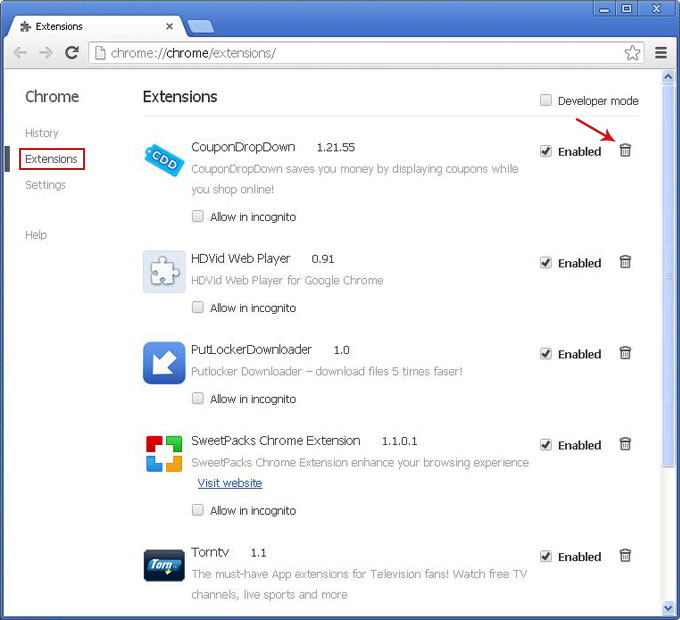Bookmark this page with star icon

632,53
